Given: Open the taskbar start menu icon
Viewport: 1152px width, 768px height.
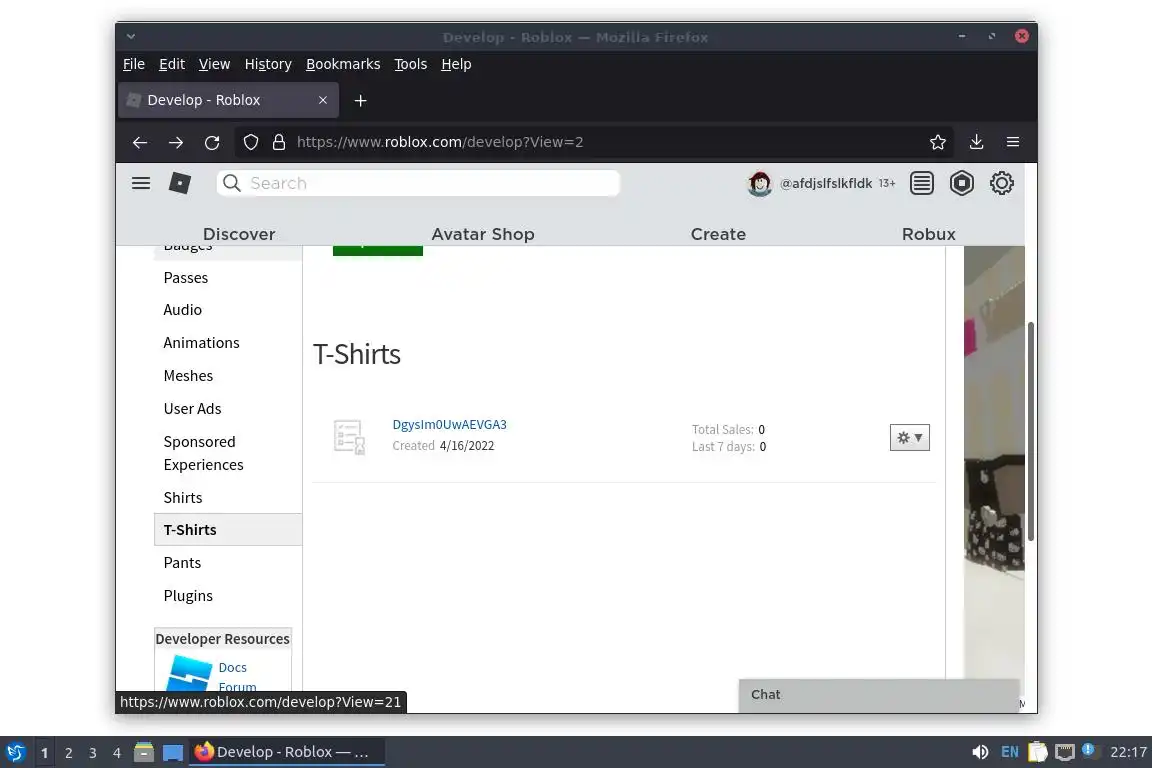Looking at the screenshot, I should (x=15, y=752).
